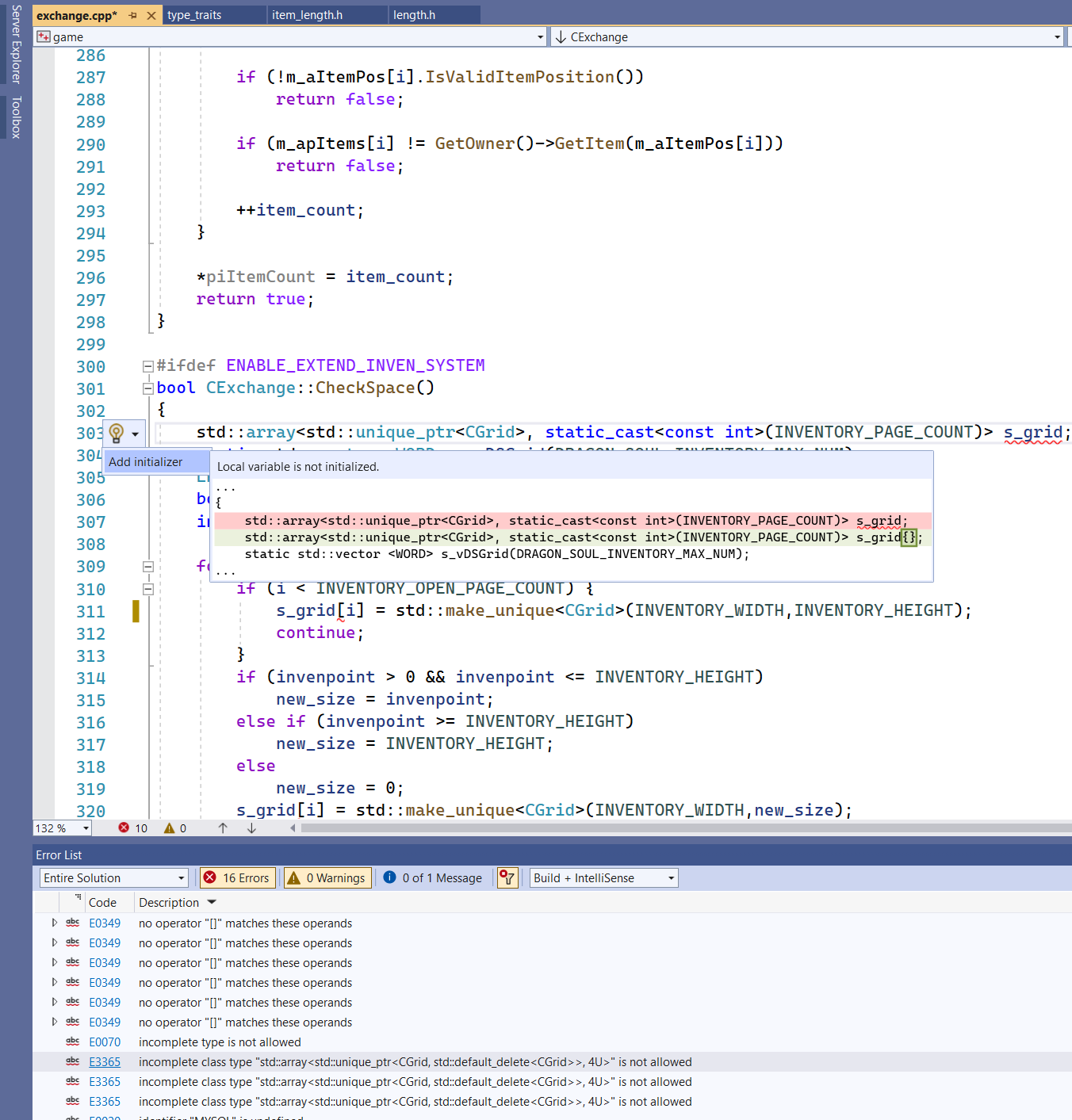1072x1120 pixels.
Task: Apply the Add initializer quick fix
Action: point(156,461)
